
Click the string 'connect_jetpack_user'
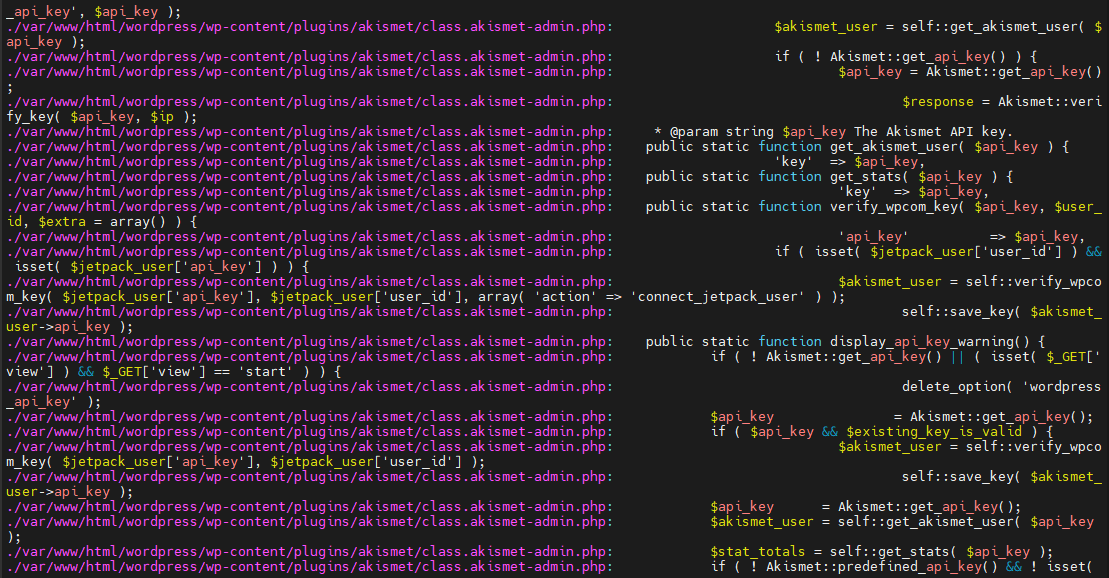717,296
